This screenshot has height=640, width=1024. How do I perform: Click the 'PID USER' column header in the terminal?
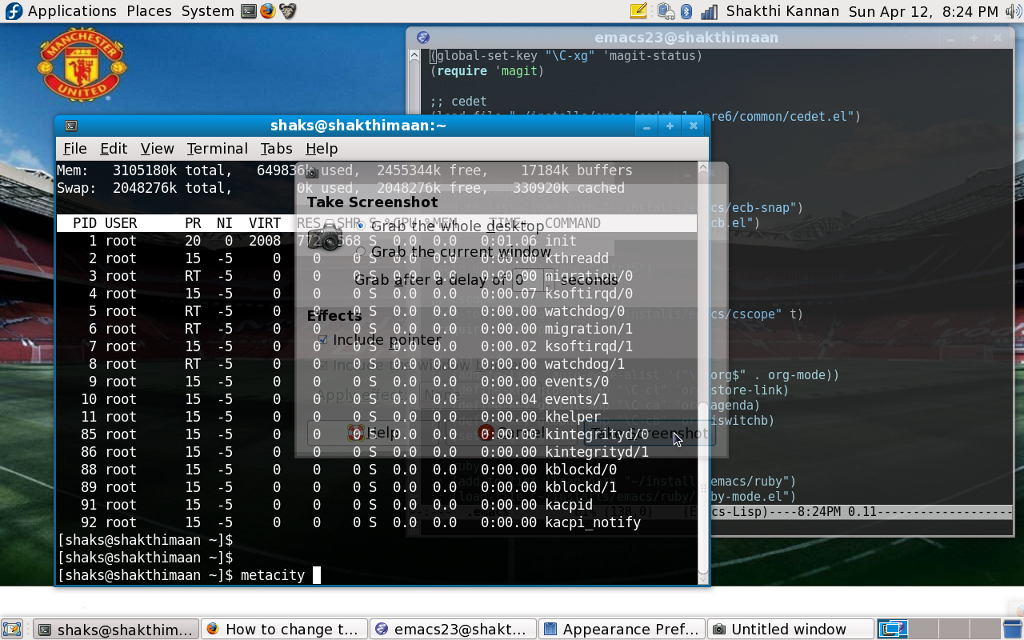[104, 223]
